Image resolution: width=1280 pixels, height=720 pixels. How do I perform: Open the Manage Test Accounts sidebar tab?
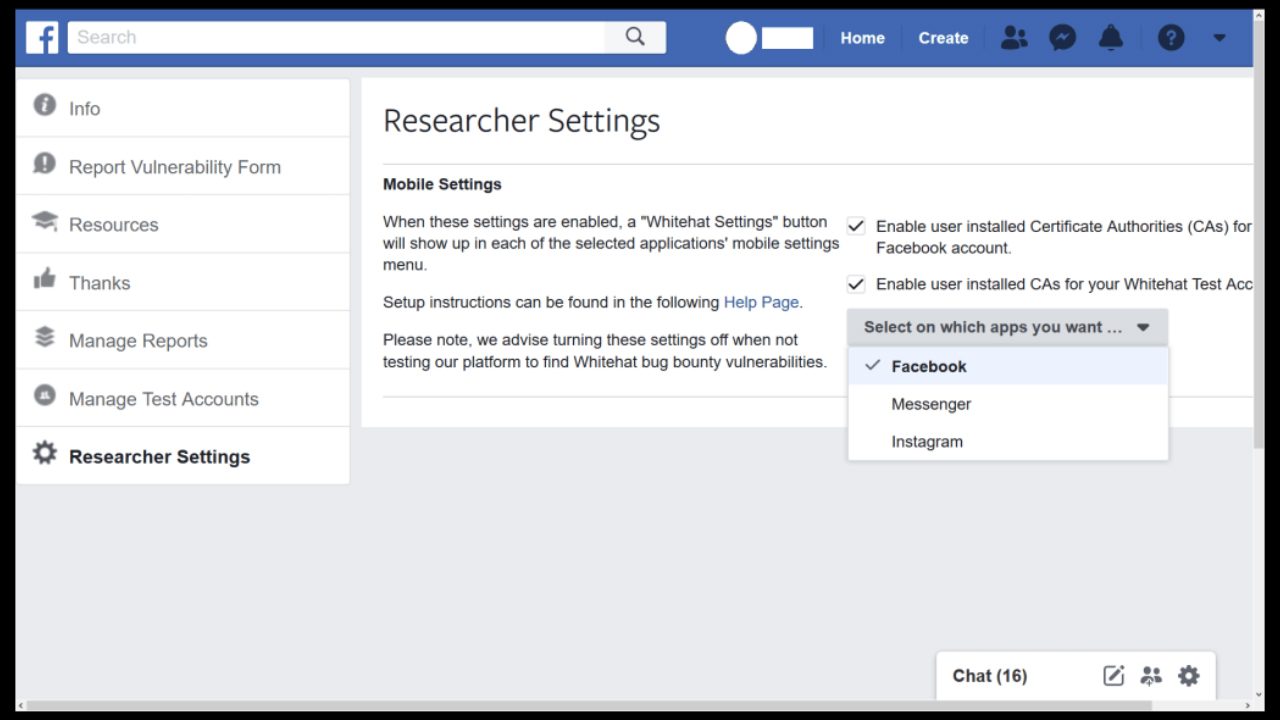[183, 399]
